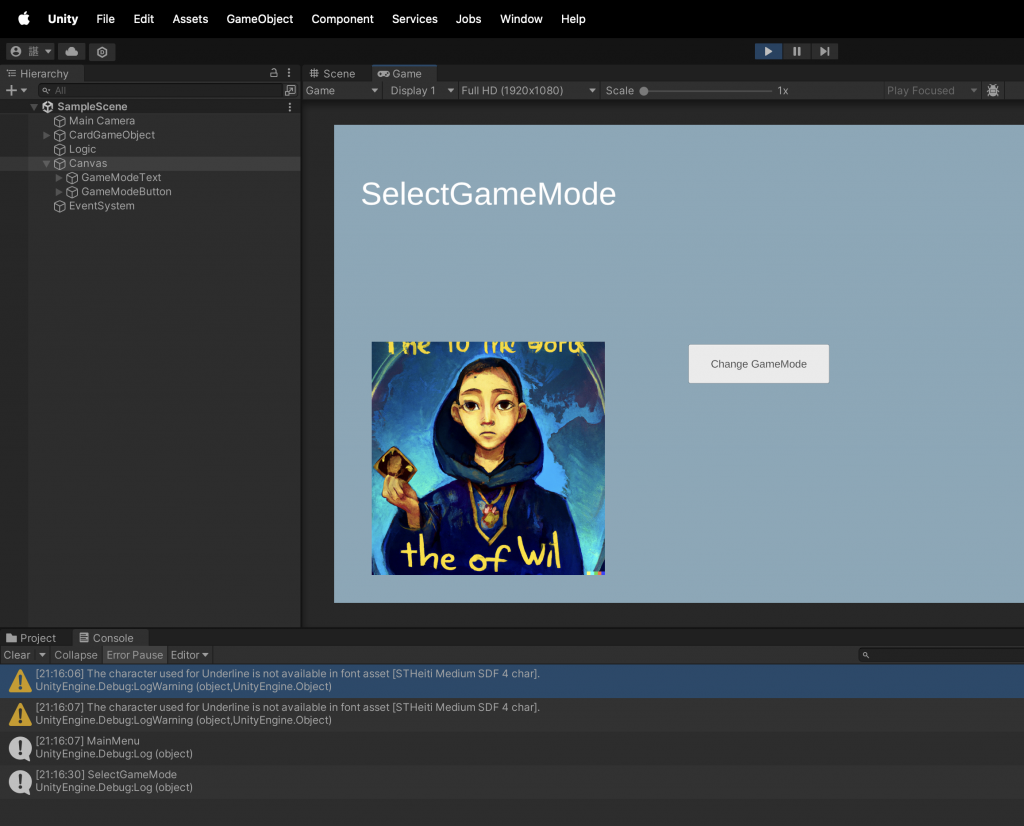Screen dimensions: 1024x826
Task: Select the MainMenu log entry
Action: [x=512, y=748]
